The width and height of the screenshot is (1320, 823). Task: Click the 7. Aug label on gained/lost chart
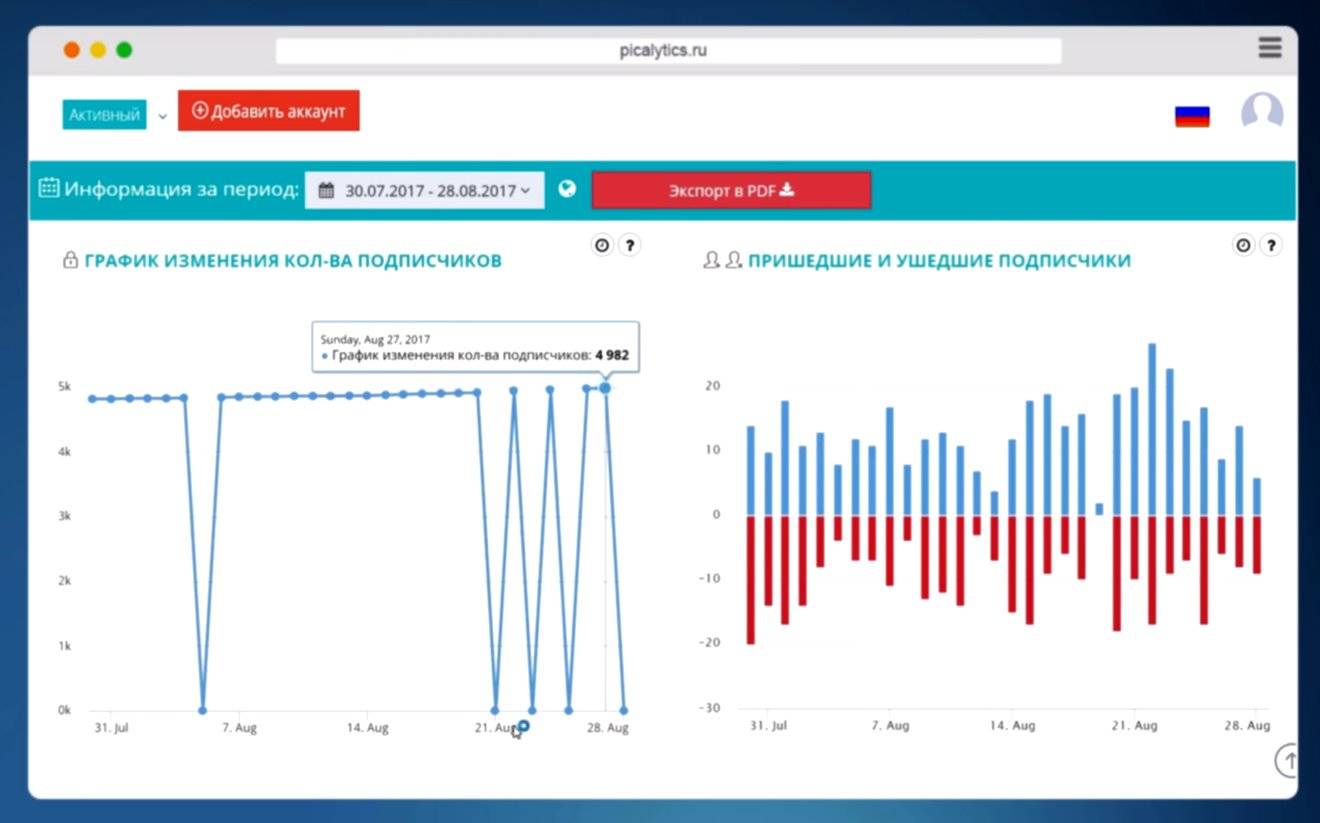890,725
